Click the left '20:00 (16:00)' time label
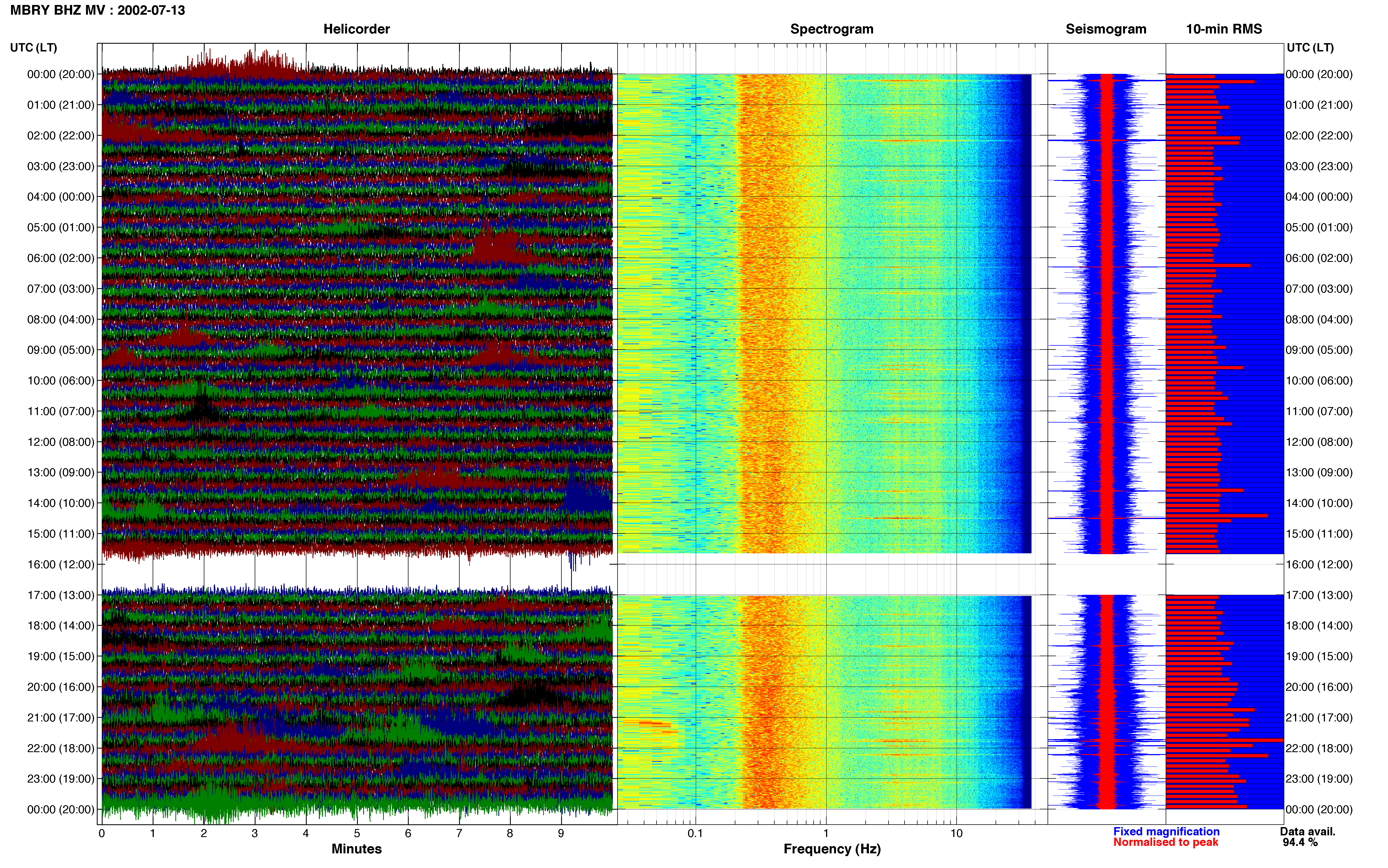This screenshot has height=868, width=1388. pos(61,687)
